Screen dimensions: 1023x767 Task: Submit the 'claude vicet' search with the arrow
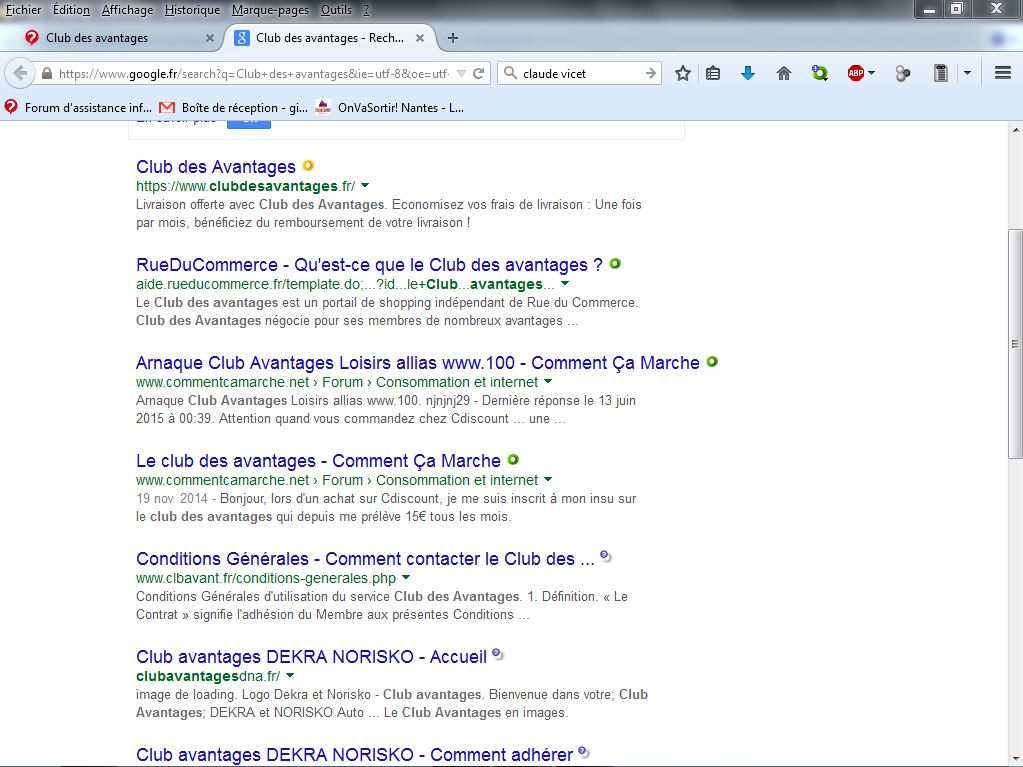tap(650, 73)
